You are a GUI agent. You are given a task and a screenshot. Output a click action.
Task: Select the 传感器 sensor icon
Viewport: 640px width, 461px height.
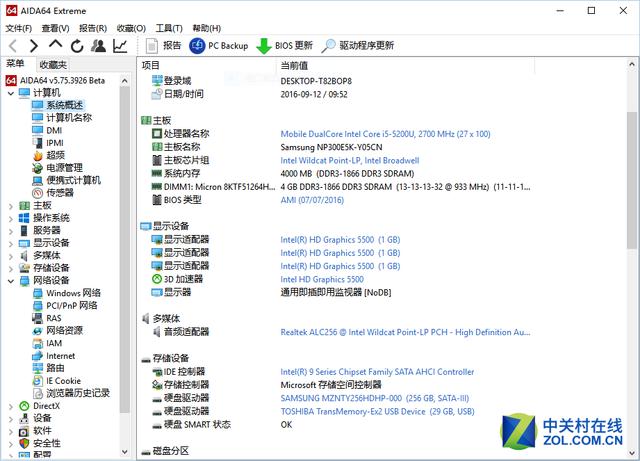[38, 193]
